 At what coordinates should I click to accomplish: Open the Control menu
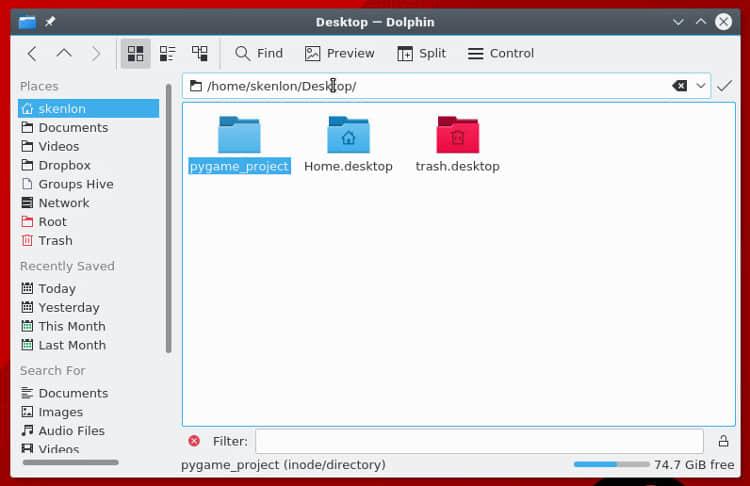tap(500, 54)
